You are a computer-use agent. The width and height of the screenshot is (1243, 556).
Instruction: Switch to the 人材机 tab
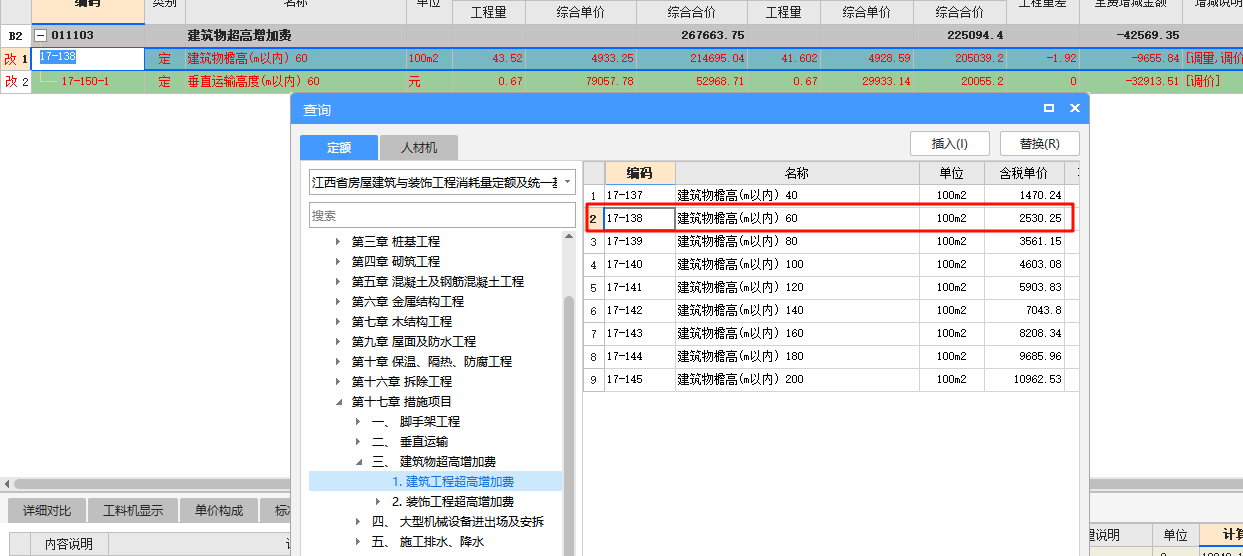(419, 147)
